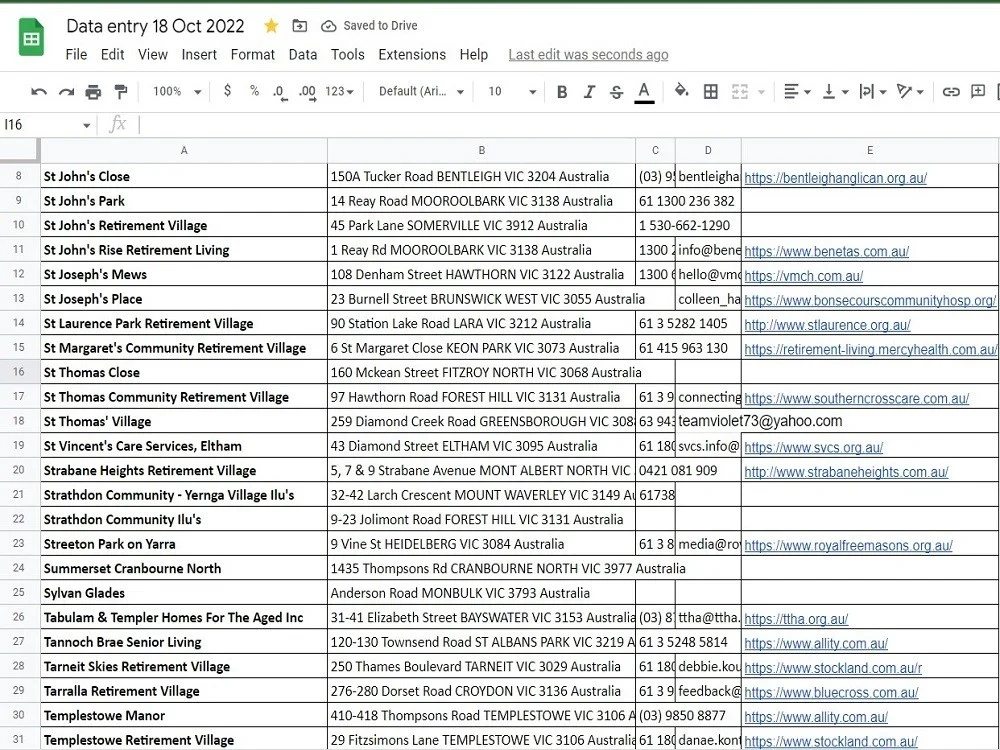The height and width of the screenshot is (750, 1000).
Task: Open the View menu
Action: tap(153, 55)
